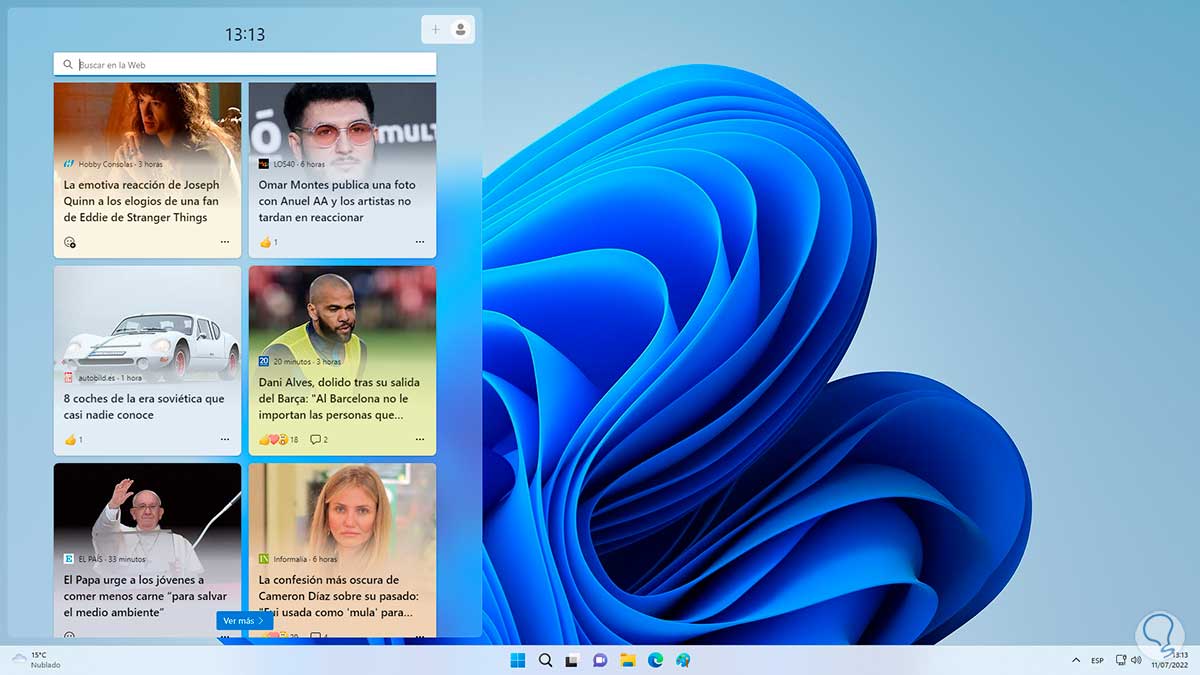Expand the hidden system tray icons chevron
The image size is (1200, 675).
coord(1076,660)
